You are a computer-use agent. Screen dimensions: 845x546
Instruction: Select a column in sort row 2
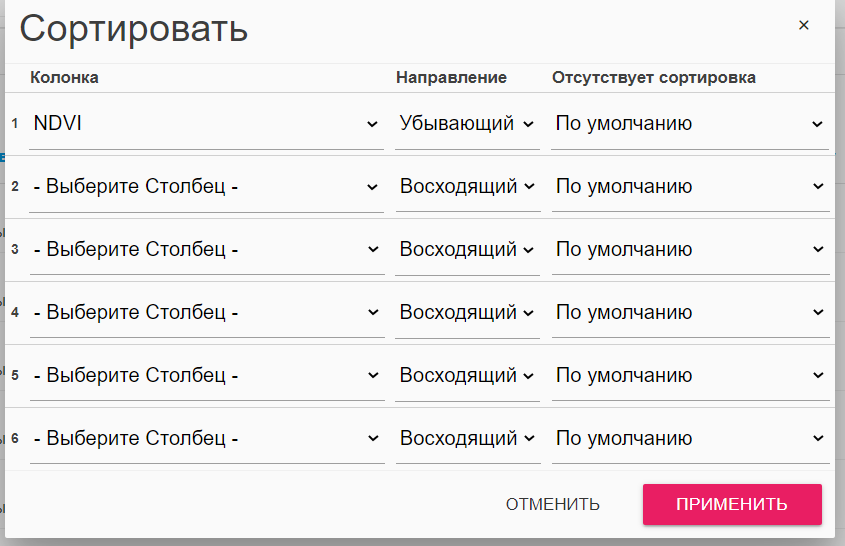206,187
